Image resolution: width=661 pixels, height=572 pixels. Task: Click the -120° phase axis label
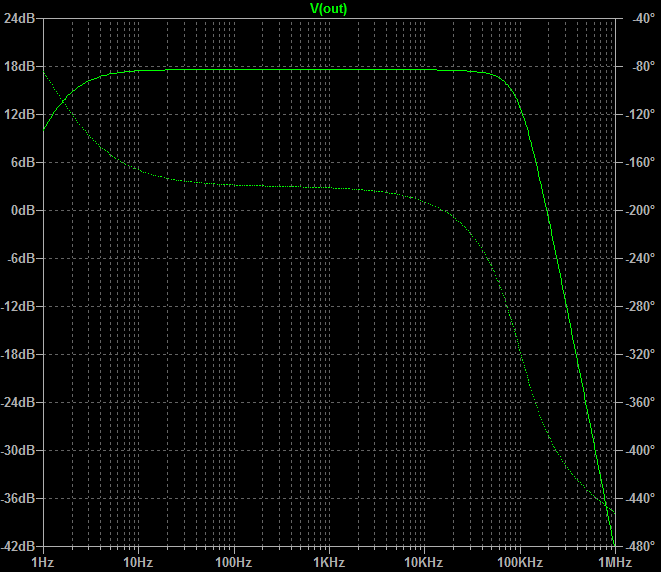click(x=640, y=114)
